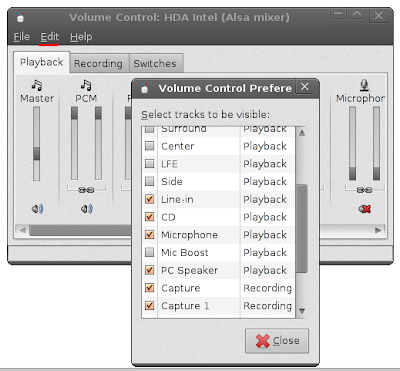Switch to the Recording tab
400x371 pixels.
98,63
